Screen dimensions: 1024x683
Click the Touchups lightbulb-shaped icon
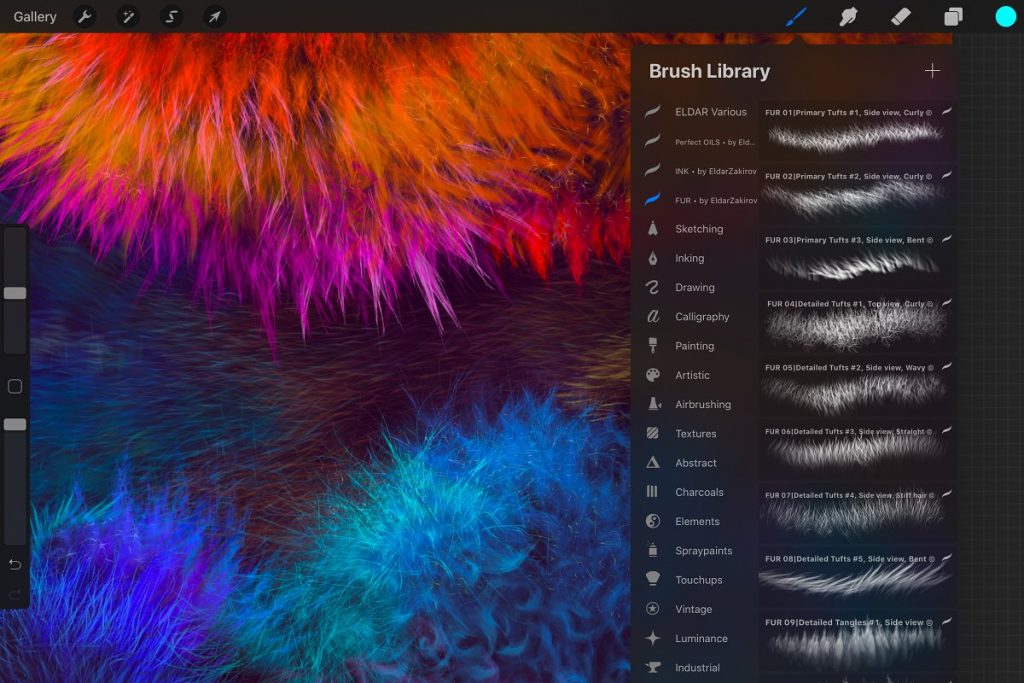(652, 579)
